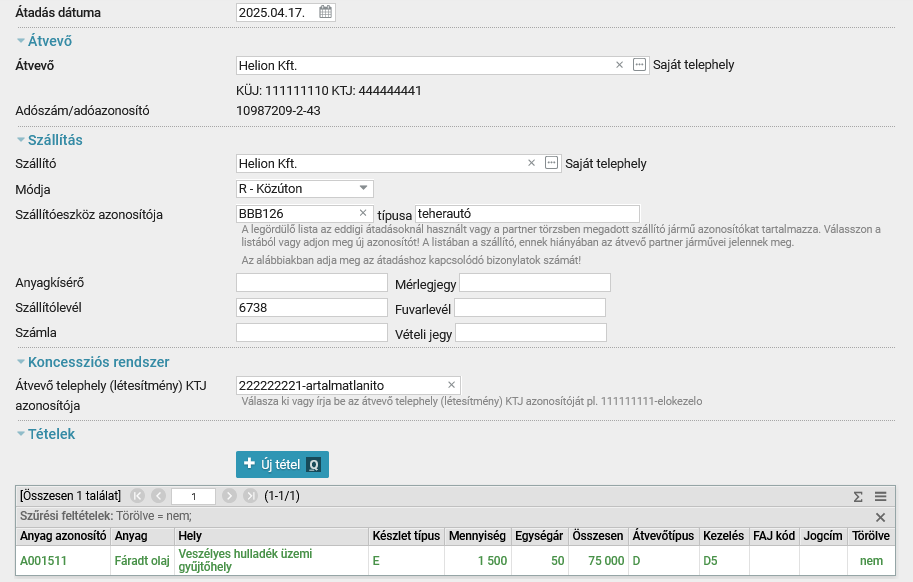The image size is (913, 582).
Task: Clear the Átvevő Helion Kft. field
Action: (620, 65)
